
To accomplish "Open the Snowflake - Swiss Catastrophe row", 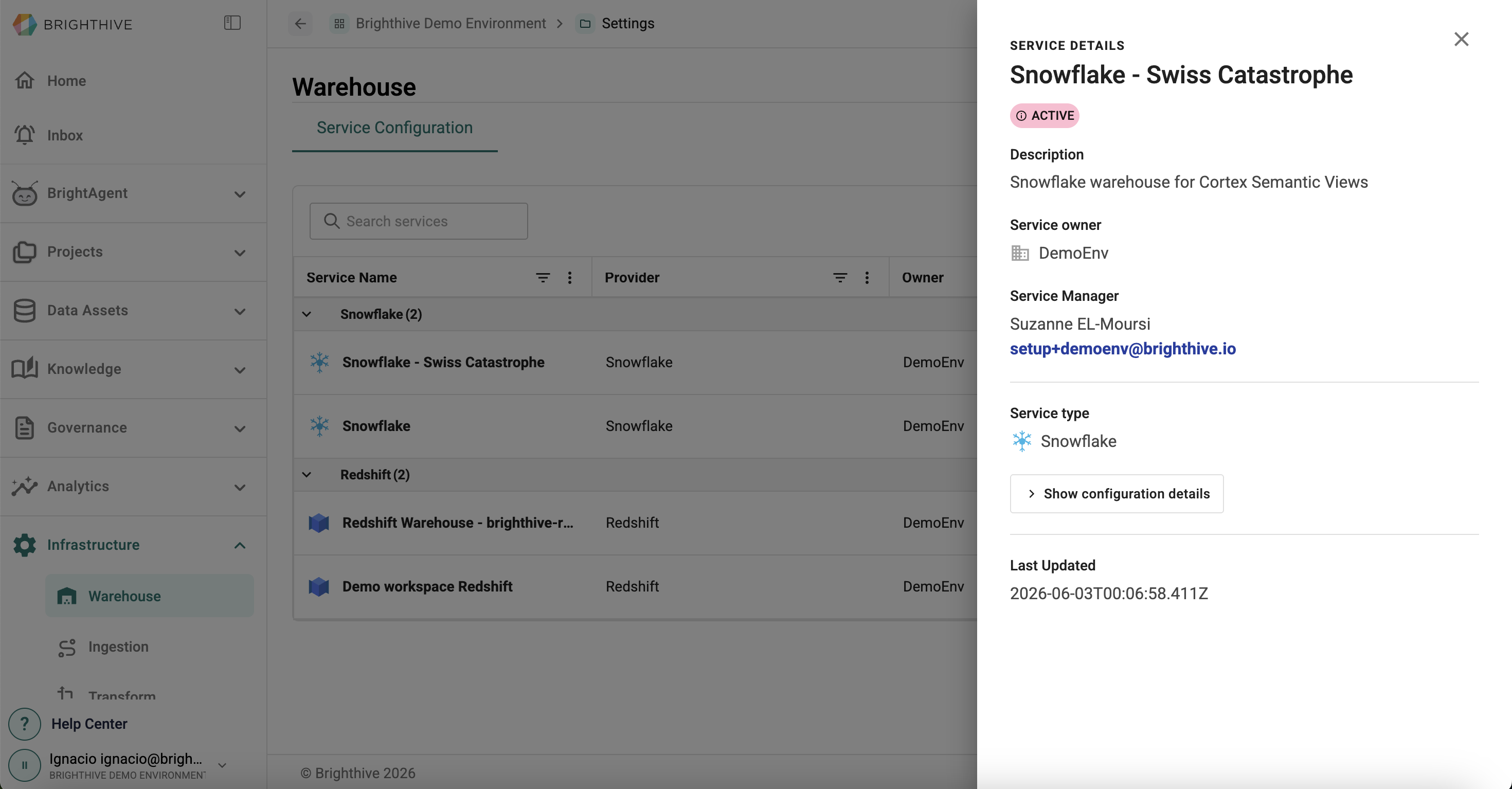I will point(635,362).
